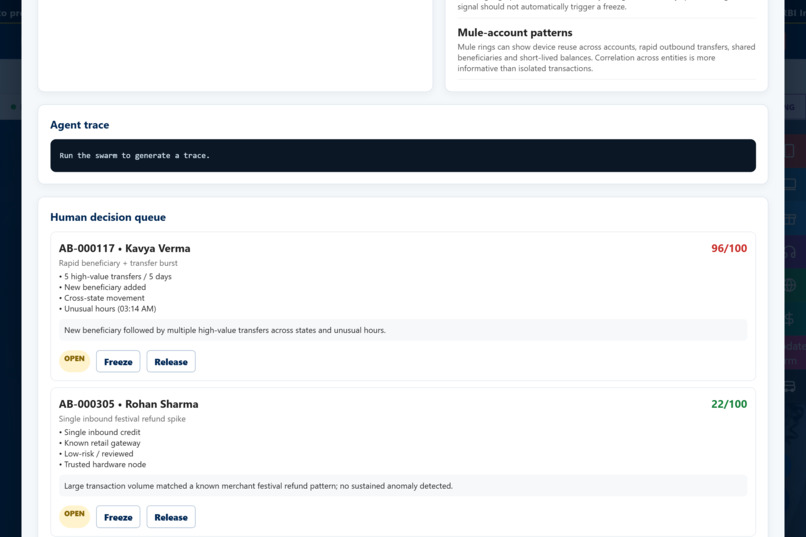This screenshot has width=806, height=537.
Task: Click 'Rapid beneficiary + transfer burst' subtitle
Action: 118,263
